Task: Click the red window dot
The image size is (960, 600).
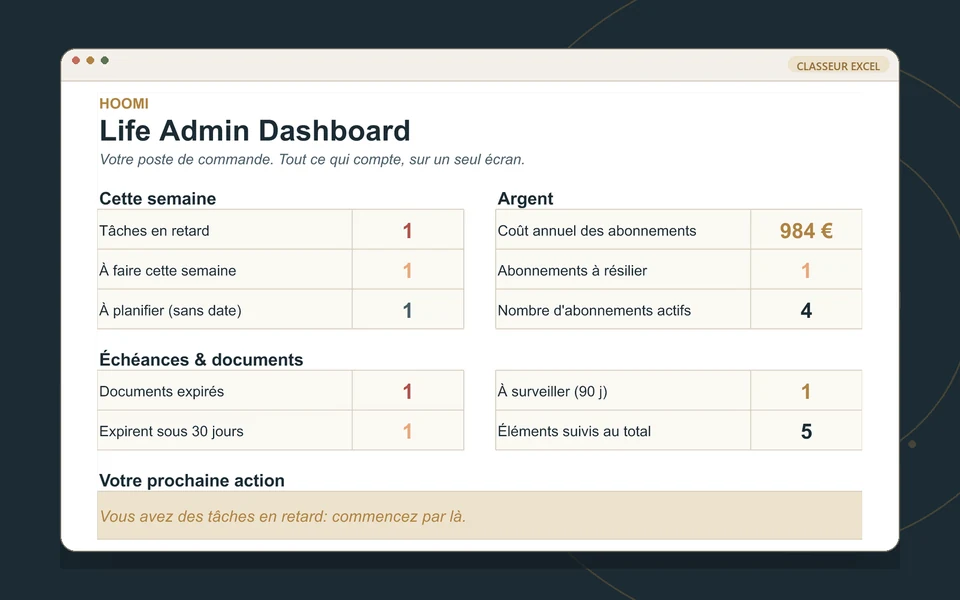Action: tap(76, 60)
